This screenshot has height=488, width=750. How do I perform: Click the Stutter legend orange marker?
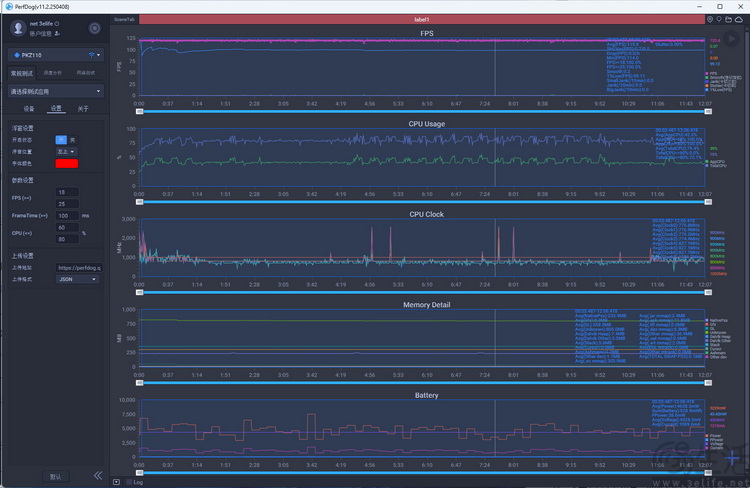706,86
